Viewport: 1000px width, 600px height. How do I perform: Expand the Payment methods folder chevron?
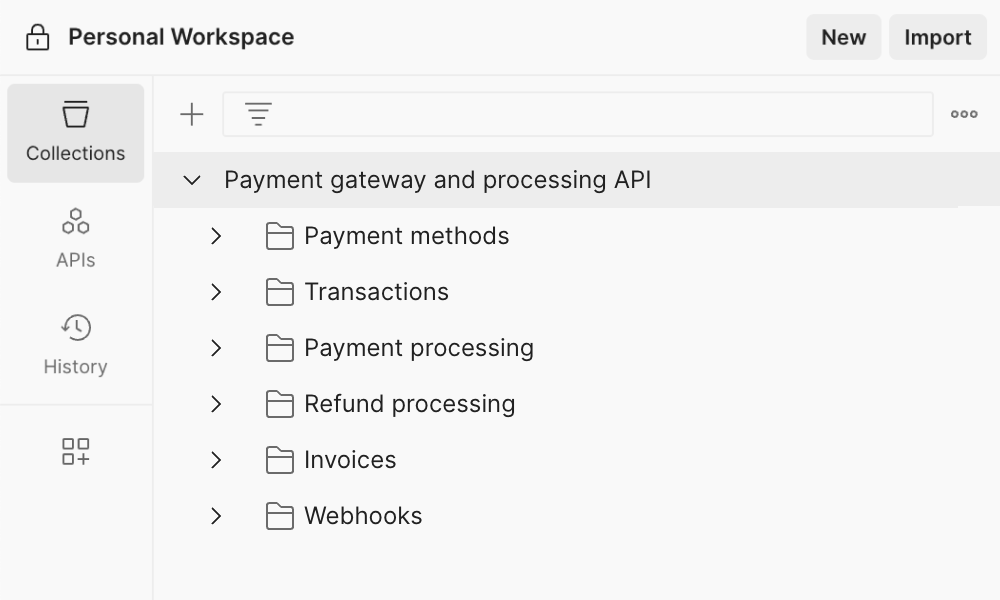[216, 236]
